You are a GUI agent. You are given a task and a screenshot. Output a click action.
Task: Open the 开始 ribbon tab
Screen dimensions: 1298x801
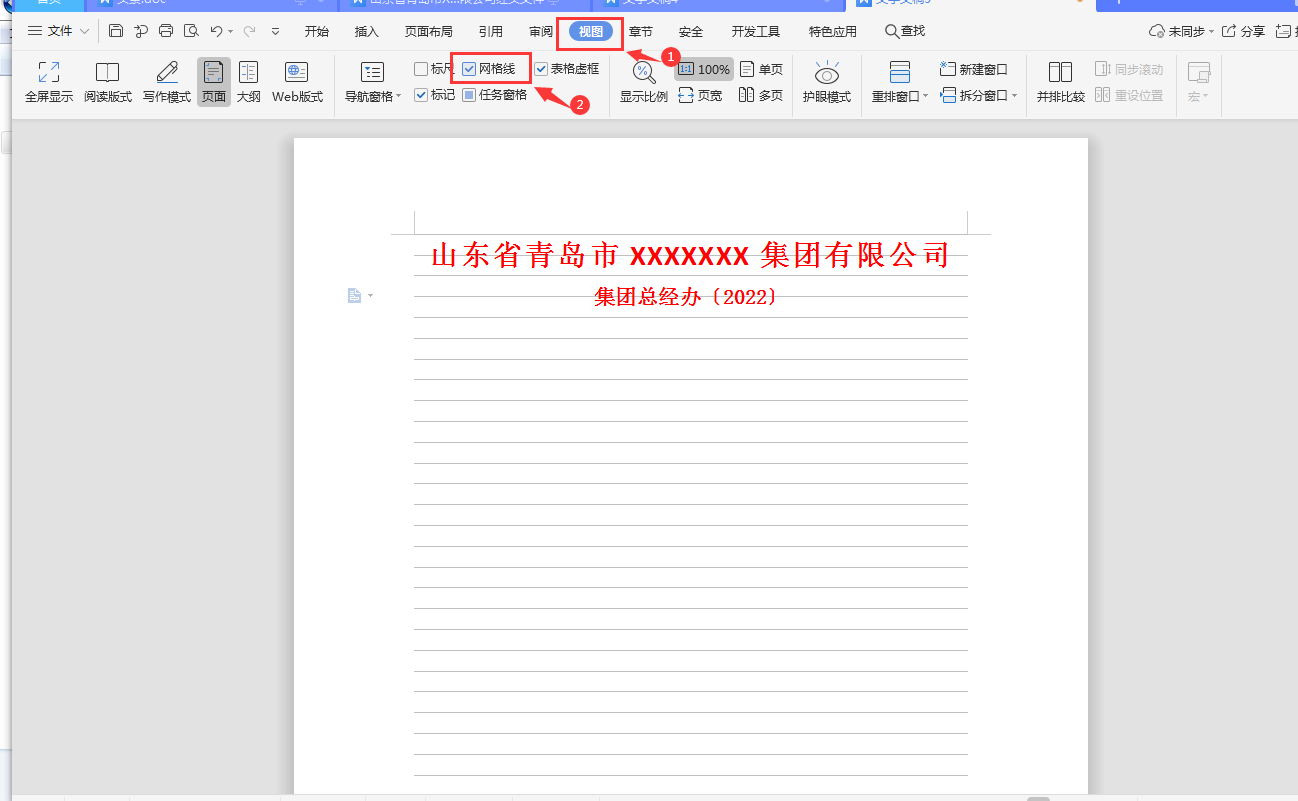[x=317, y=32]
